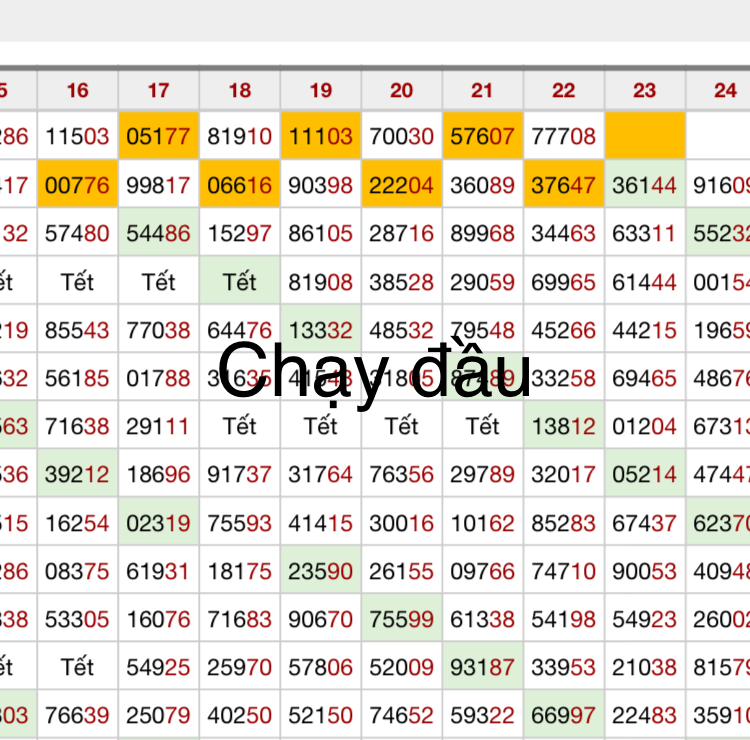The image size is (750, 740).
Task: Click the green cell 54486
Action: 159,234
